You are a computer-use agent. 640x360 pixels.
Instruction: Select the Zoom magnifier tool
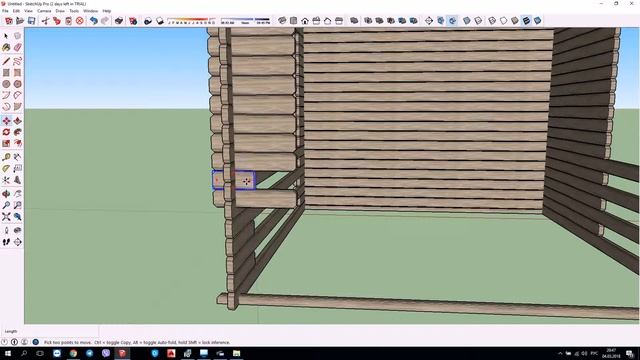[x=6, y=205]
